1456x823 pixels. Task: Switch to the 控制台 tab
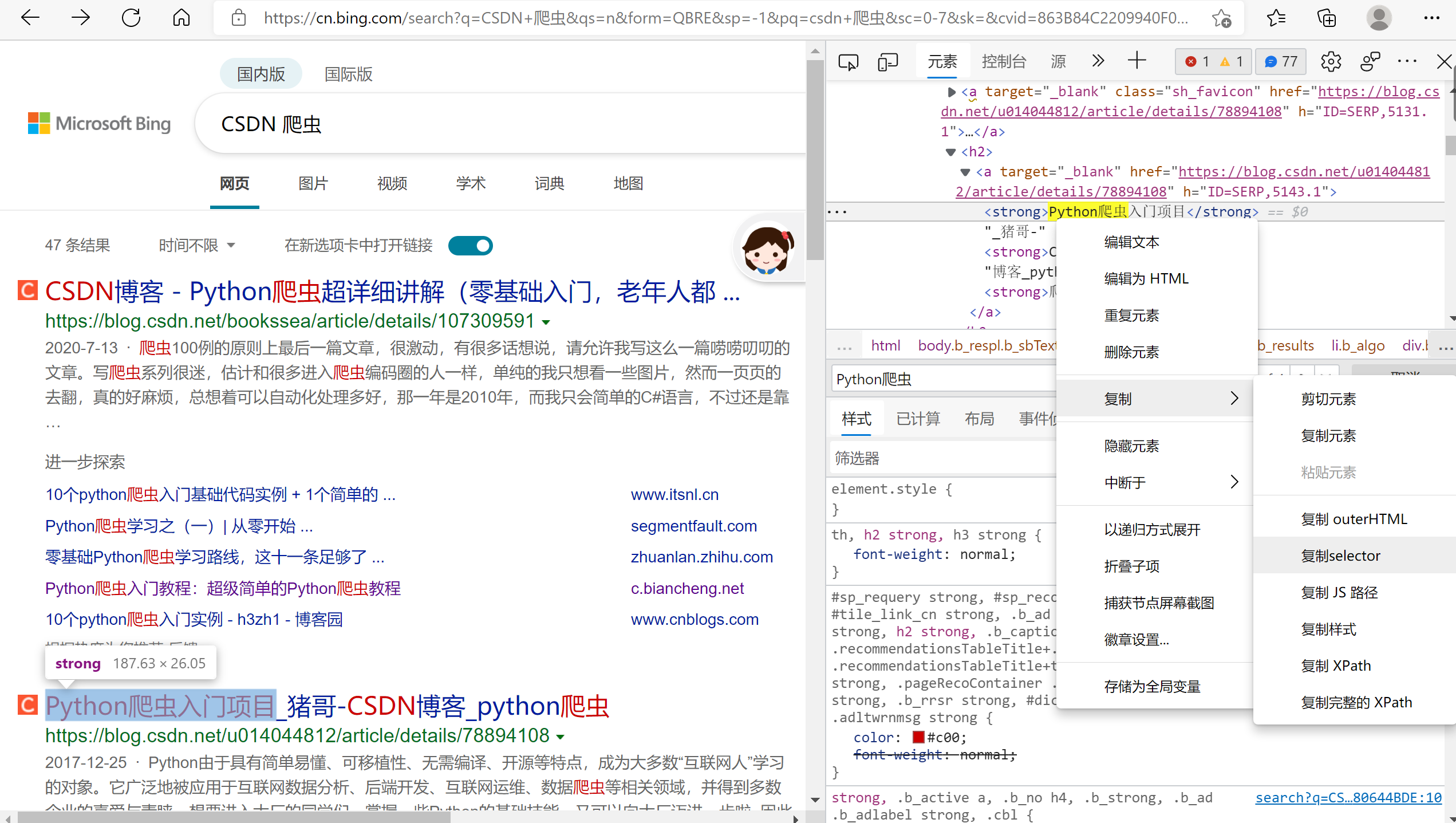click(x=1004, y=61)
